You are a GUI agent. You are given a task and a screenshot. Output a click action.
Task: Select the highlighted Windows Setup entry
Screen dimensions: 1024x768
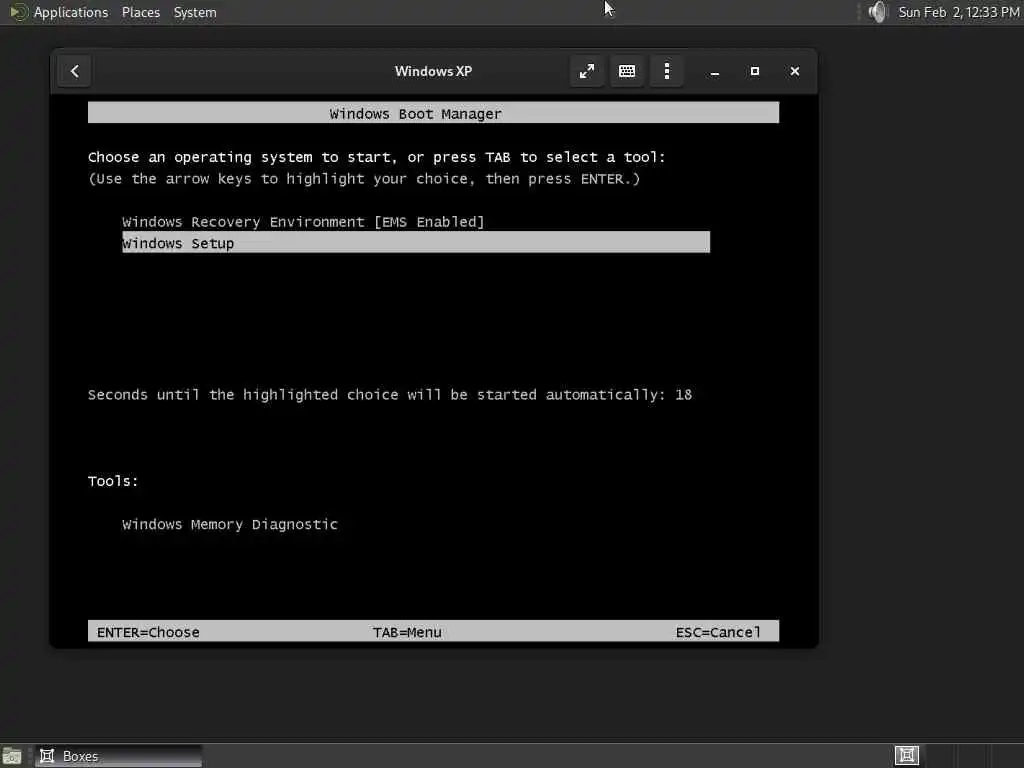coord(415,242)
